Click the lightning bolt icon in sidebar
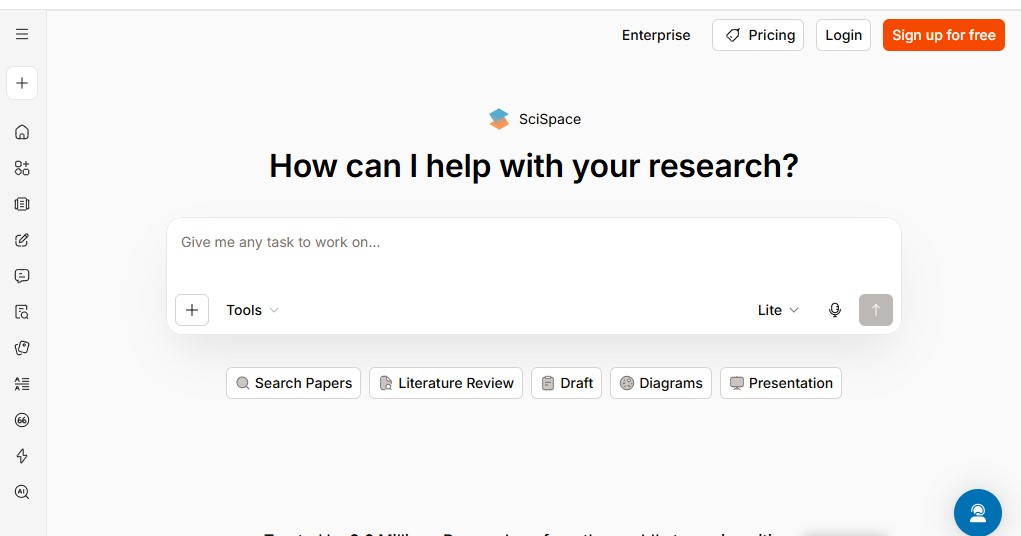This screenshot has width=1021, height=536. 22,456
